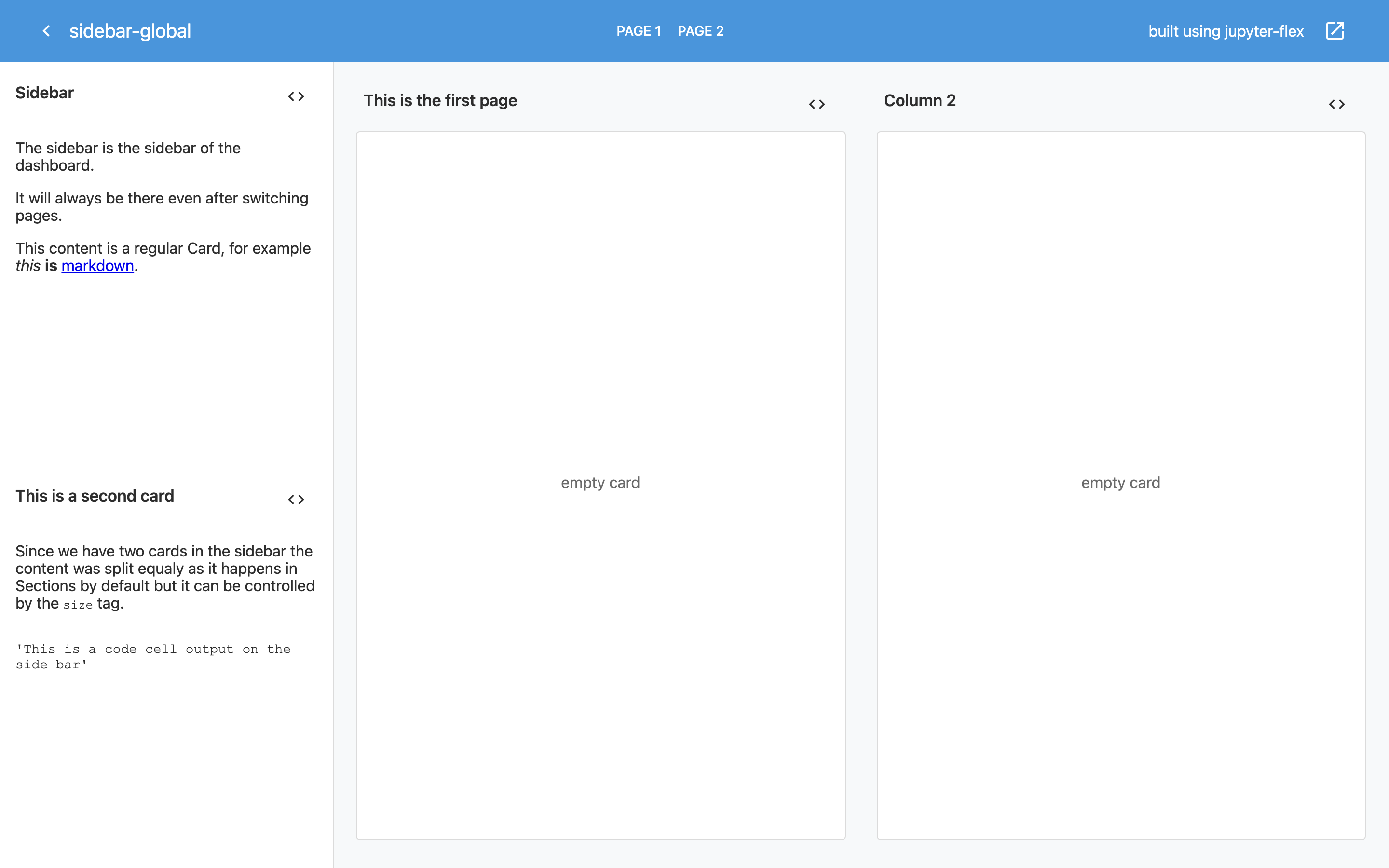Show source for 'This is the first page'

pyautogui.click(x=817, y=104)
